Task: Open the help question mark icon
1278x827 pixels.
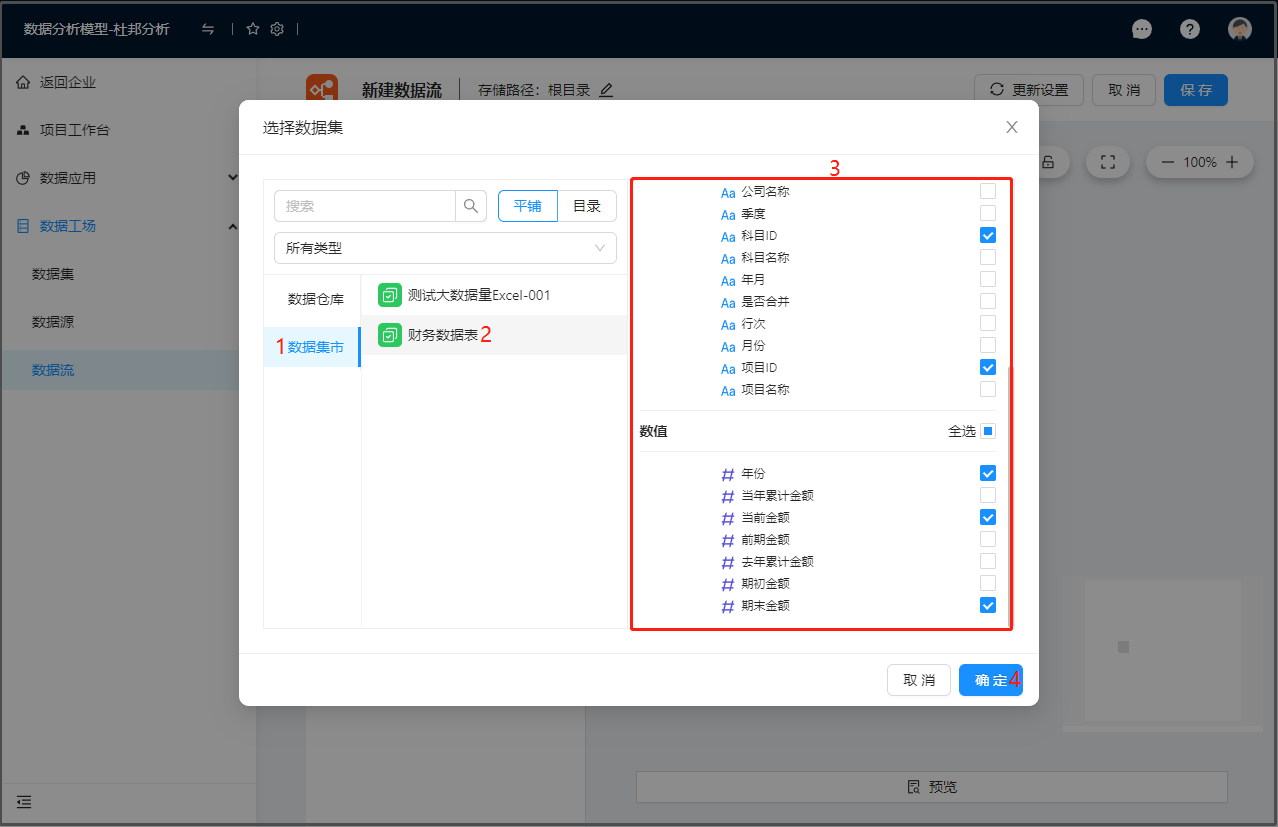Action: [x=1189, y=29]
